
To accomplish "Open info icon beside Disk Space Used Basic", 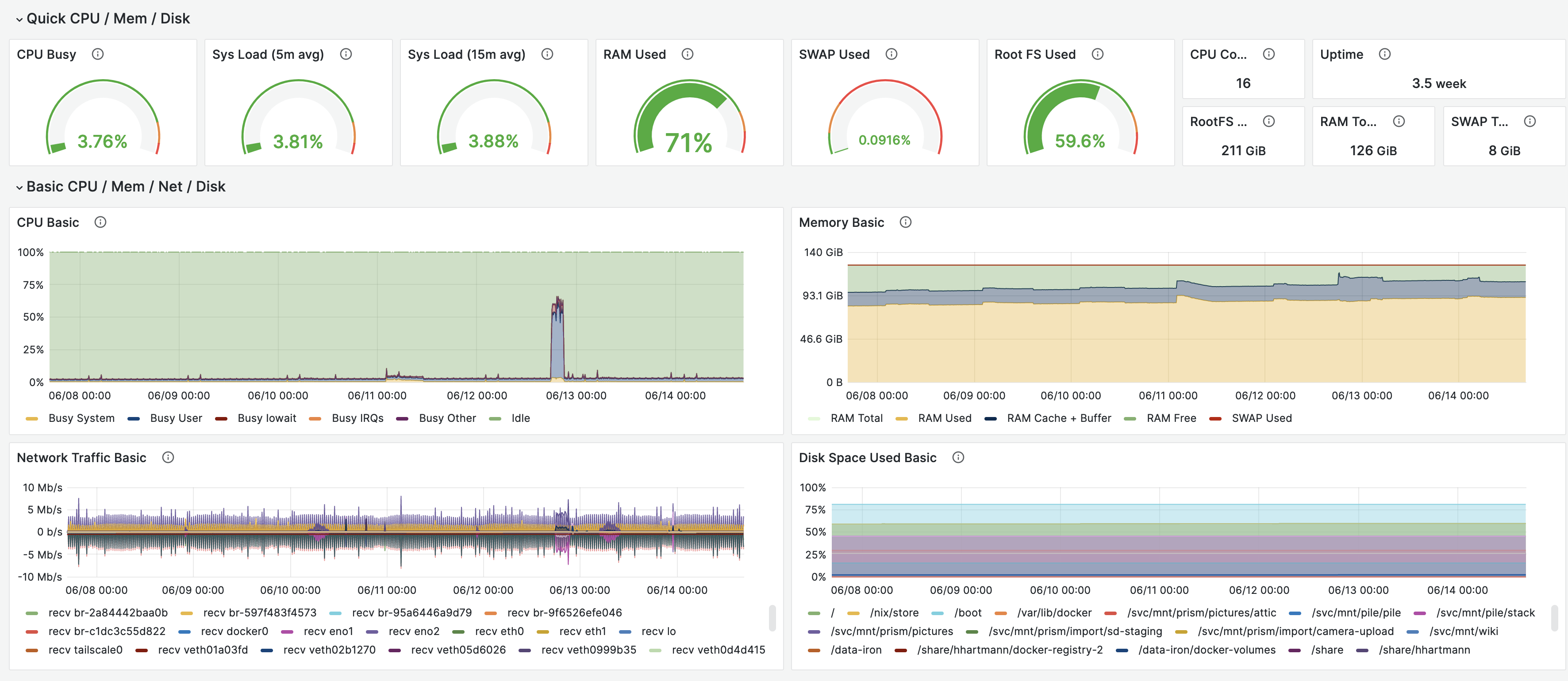I will (958, 457).
